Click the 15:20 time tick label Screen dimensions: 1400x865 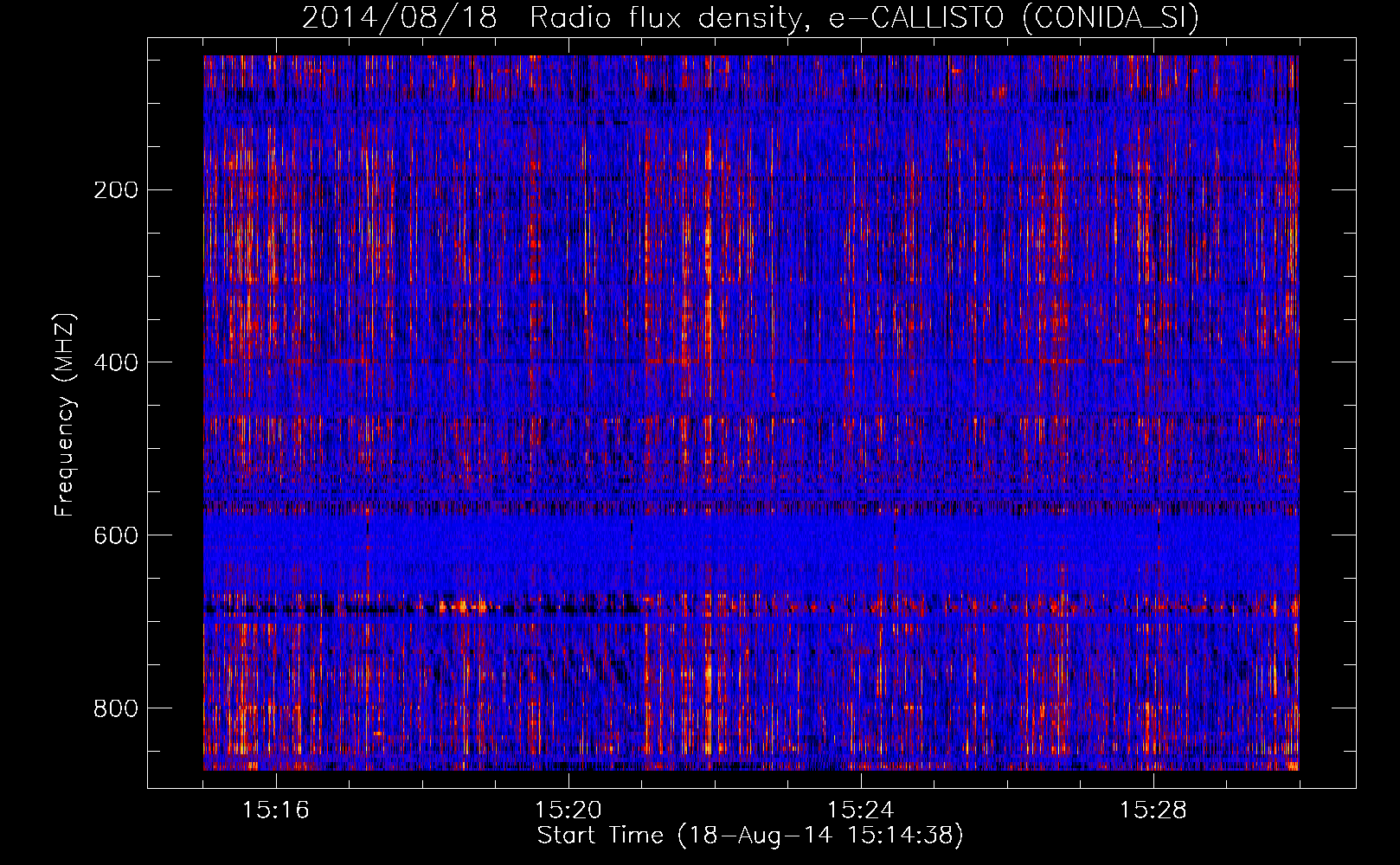click(x=568, y=811)
